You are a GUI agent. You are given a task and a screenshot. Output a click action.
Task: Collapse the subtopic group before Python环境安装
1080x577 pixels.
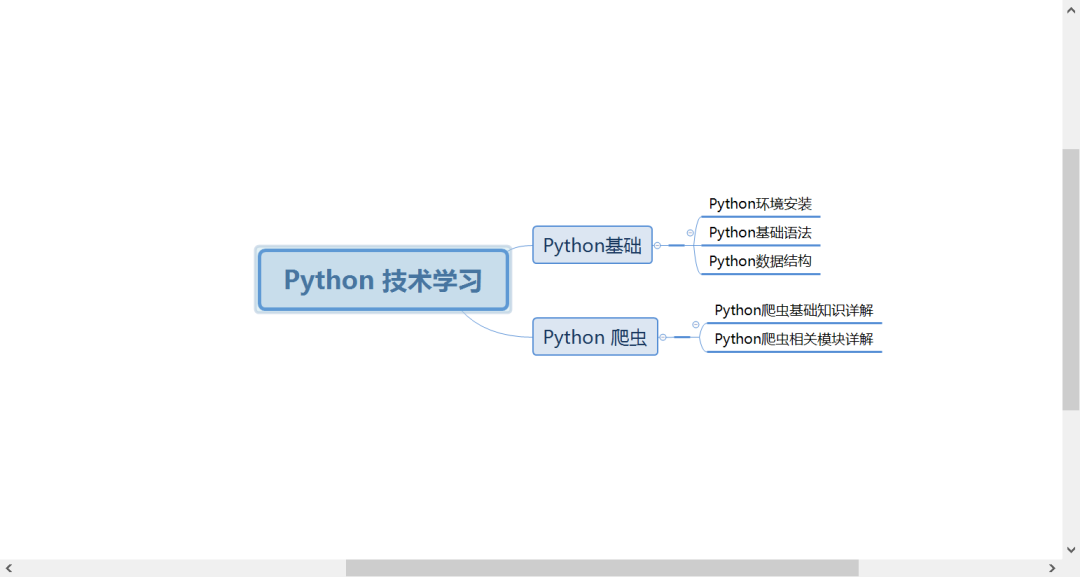point(689,232)
